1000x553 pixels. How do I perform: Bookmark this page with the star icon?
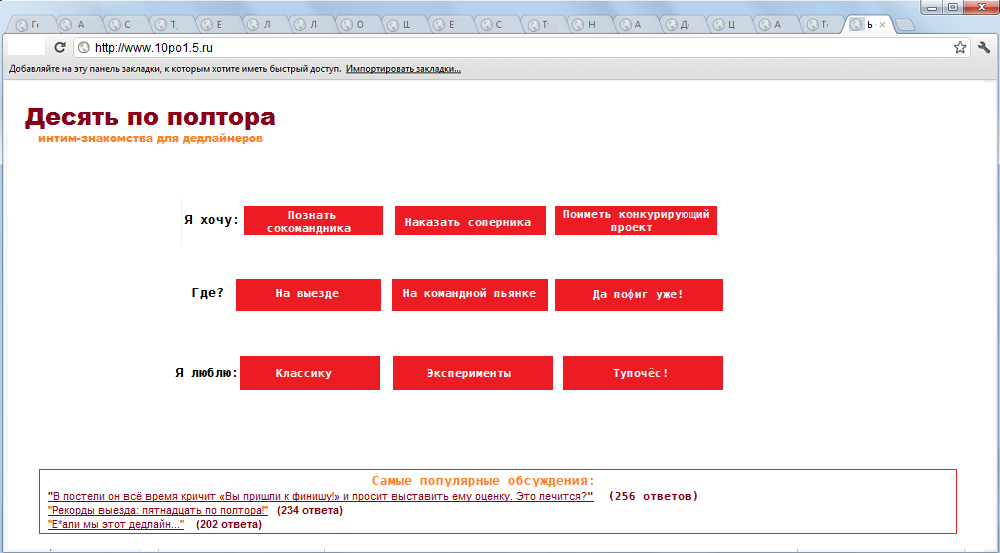960,47
